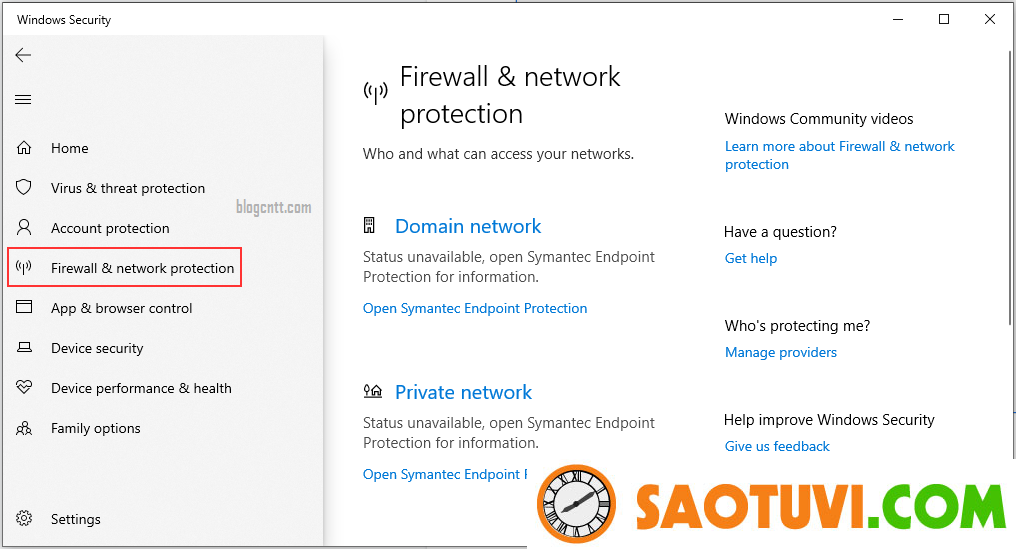1016x549 pixels.
Task: Toggle the hamburger navigation menu
Action: pyautogui.click(x=23, y=99)
